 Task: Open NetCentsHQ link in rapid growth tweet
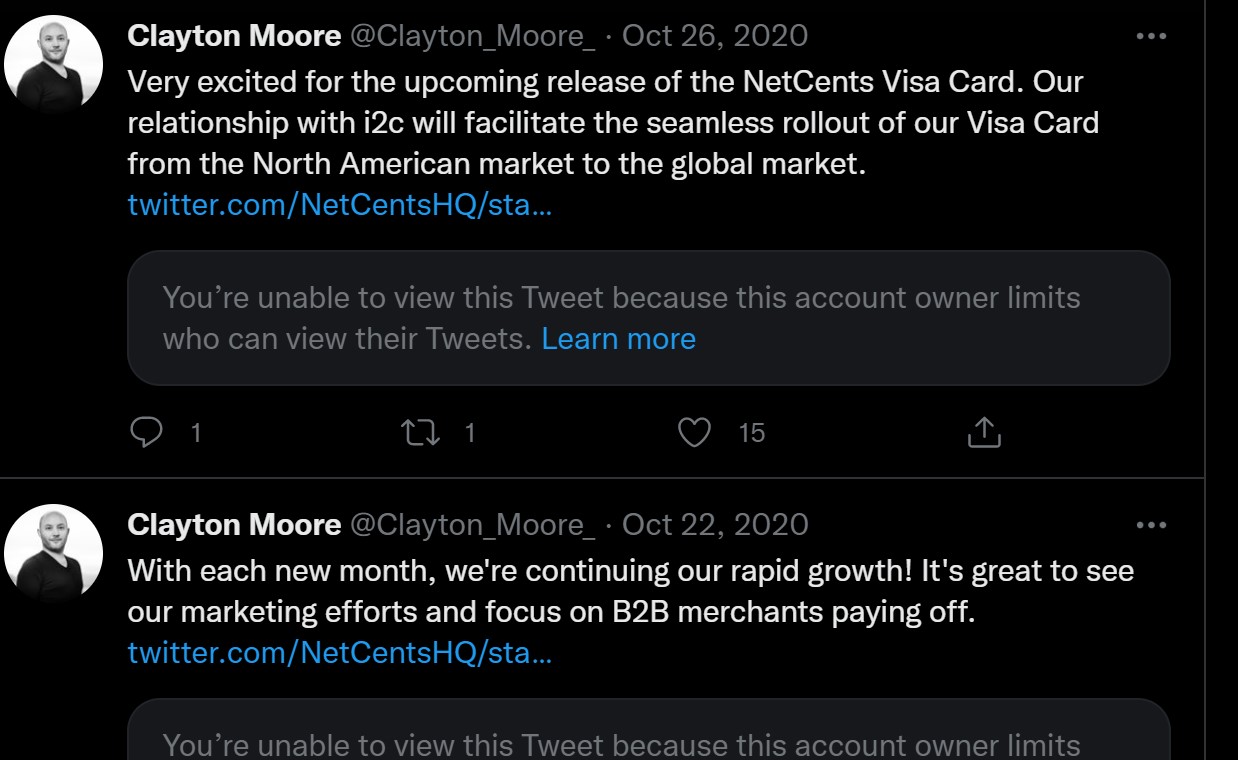pos(339,654)
